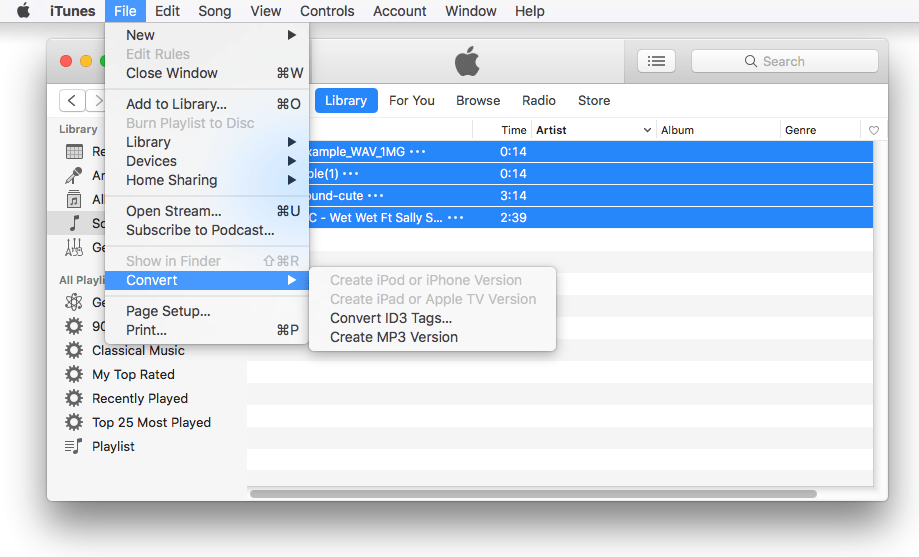The height and width of the screenshot is (557, 919).
Task: Click the list view toolbar button
Action: tap(656, 61)
